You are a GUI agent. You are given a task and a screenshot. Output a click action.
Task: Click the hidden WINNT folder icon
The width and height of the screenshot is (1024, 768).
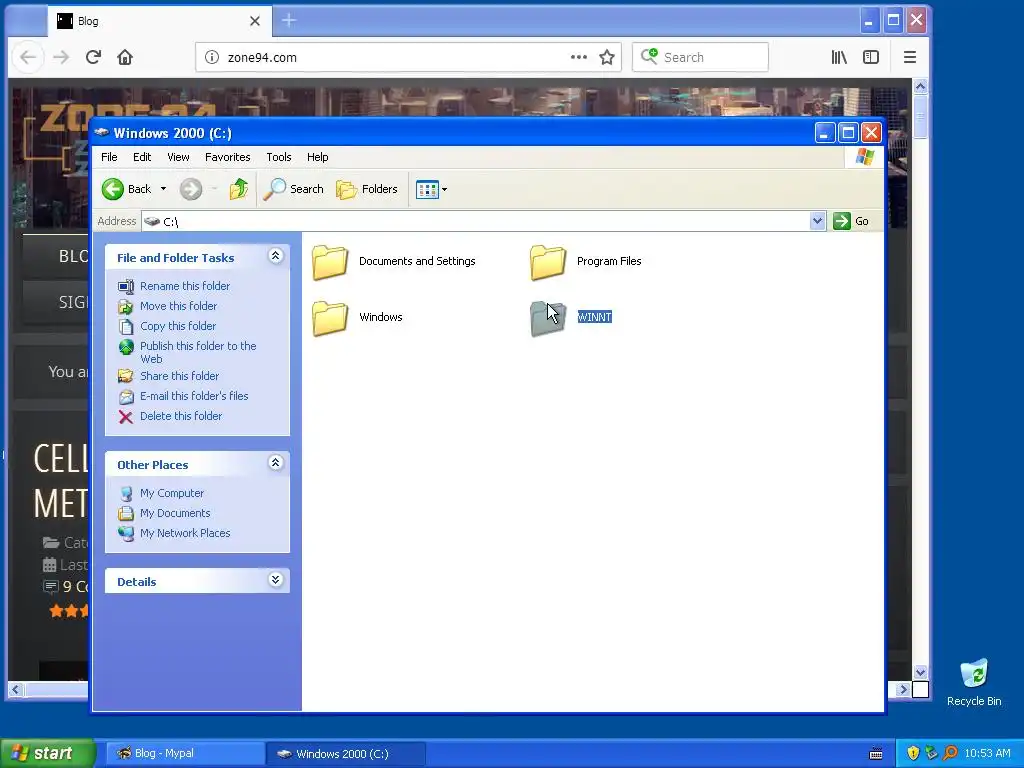[x=548, y=318]
